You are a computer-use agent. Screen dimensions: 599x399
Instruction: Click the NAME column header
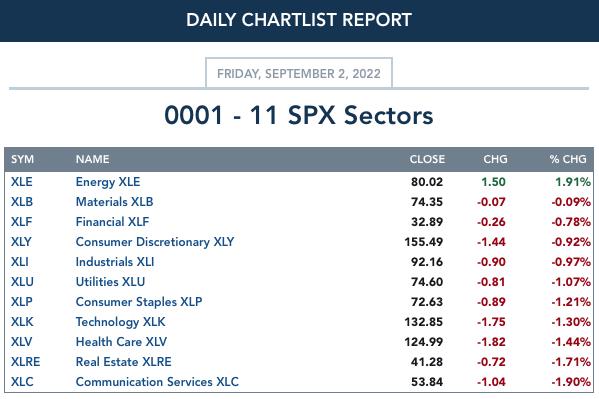92,159
